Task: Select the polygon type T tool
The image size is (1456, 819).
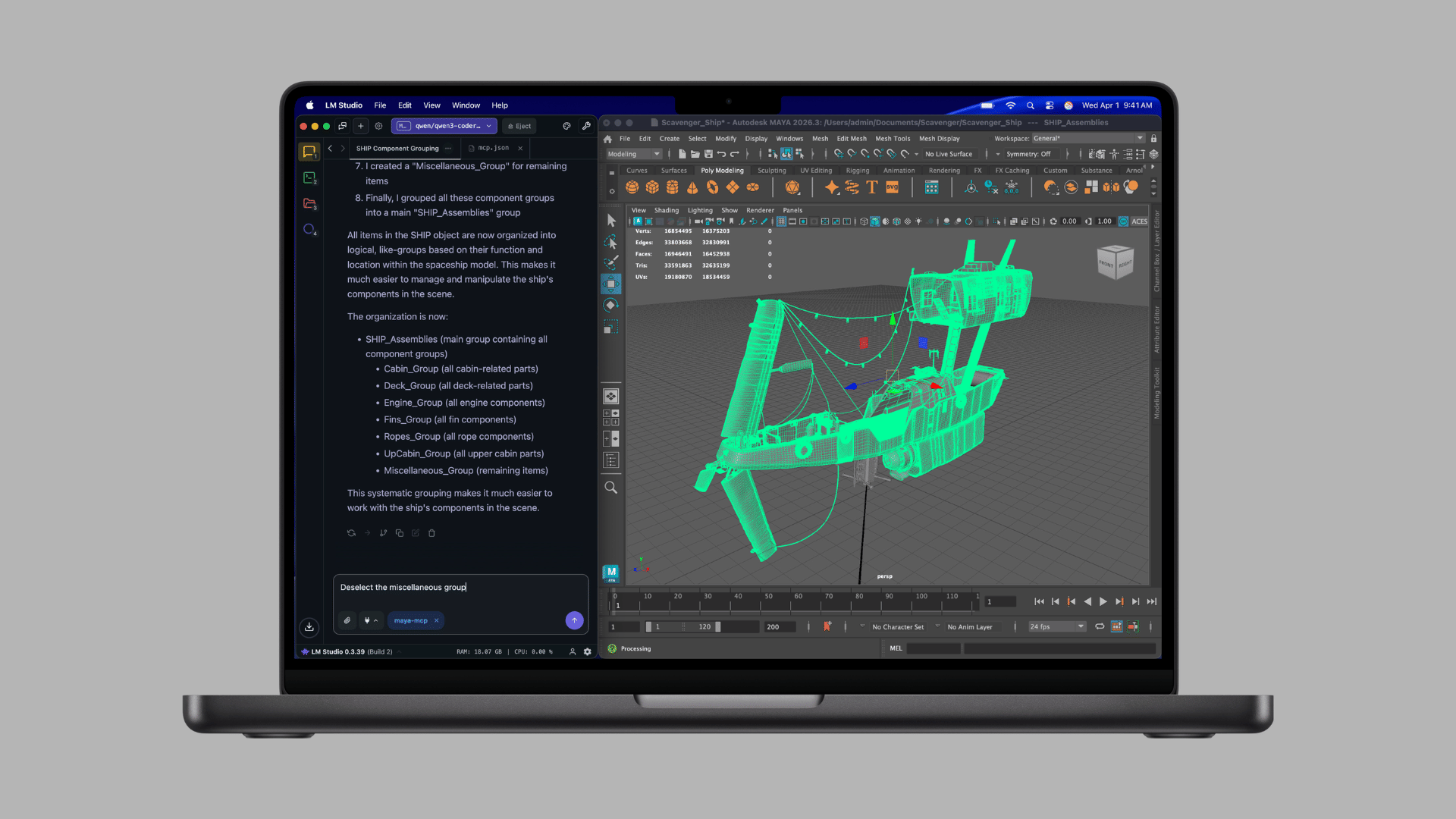Action: [872, 187]
